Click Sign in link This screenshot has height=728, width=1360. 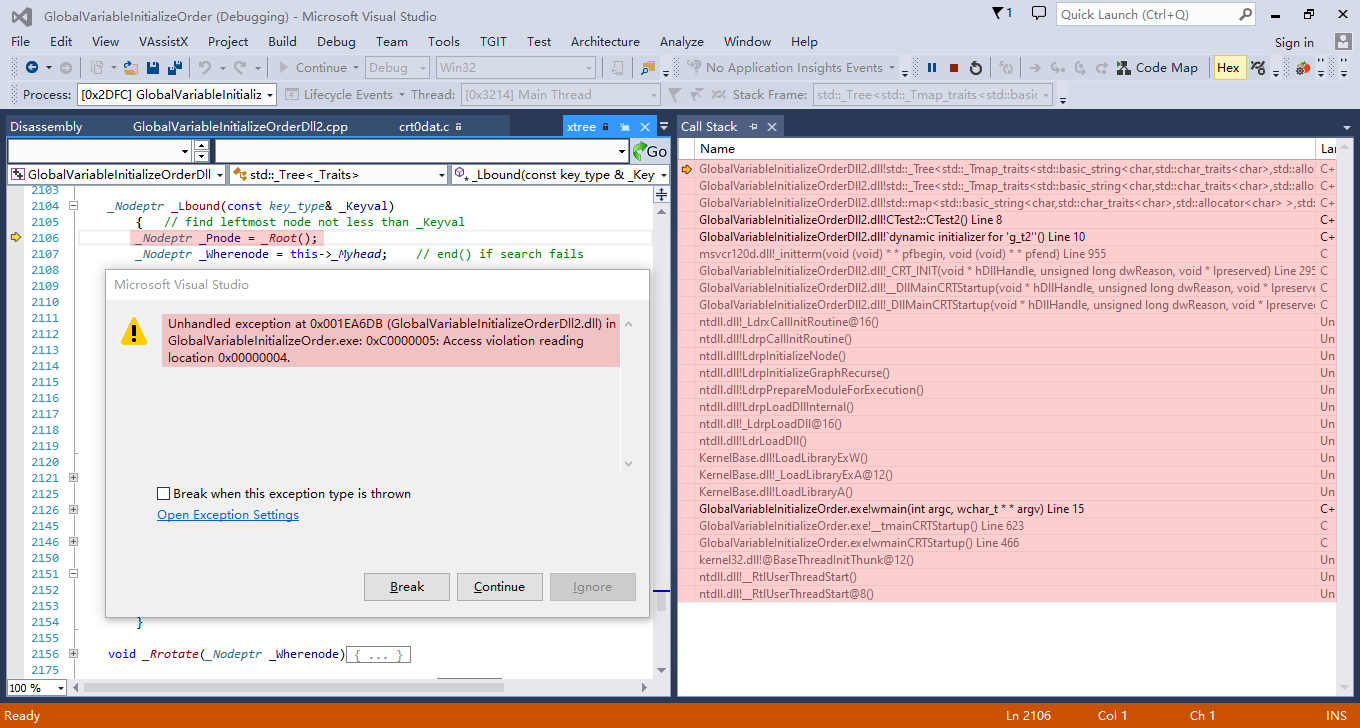pyautogui.click(x=1294, y=42)
